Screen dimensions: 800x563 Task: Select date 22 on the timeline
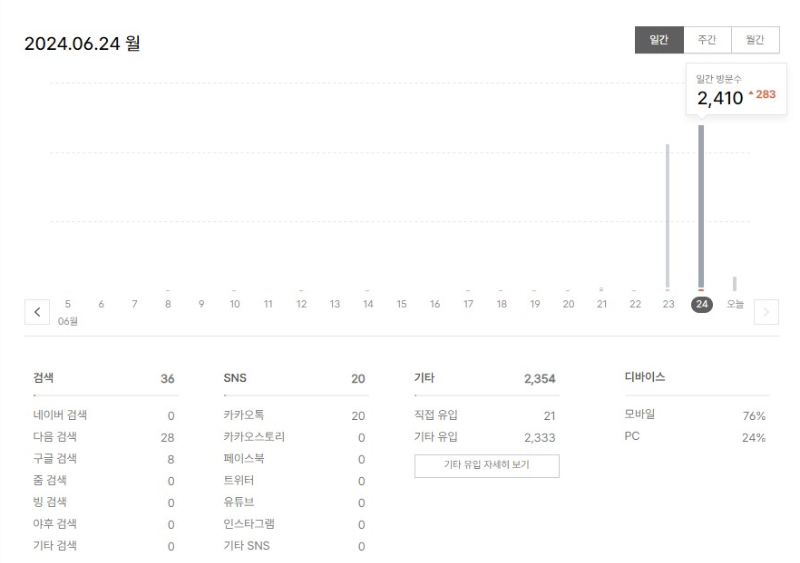point(635,304)
